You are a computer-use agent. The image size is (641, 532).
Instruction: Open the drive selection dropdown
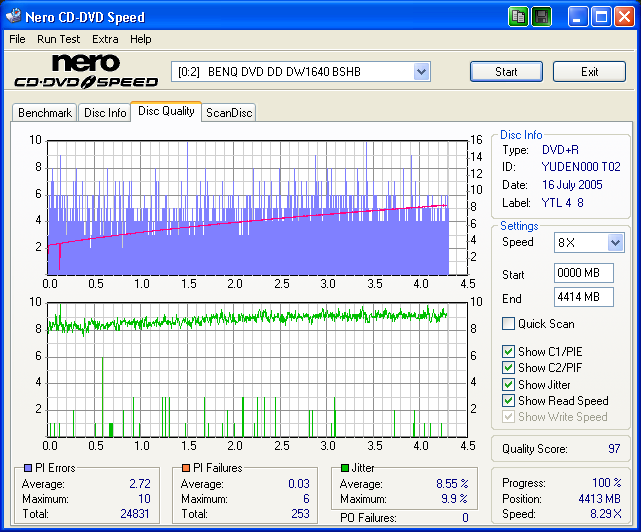421,72
